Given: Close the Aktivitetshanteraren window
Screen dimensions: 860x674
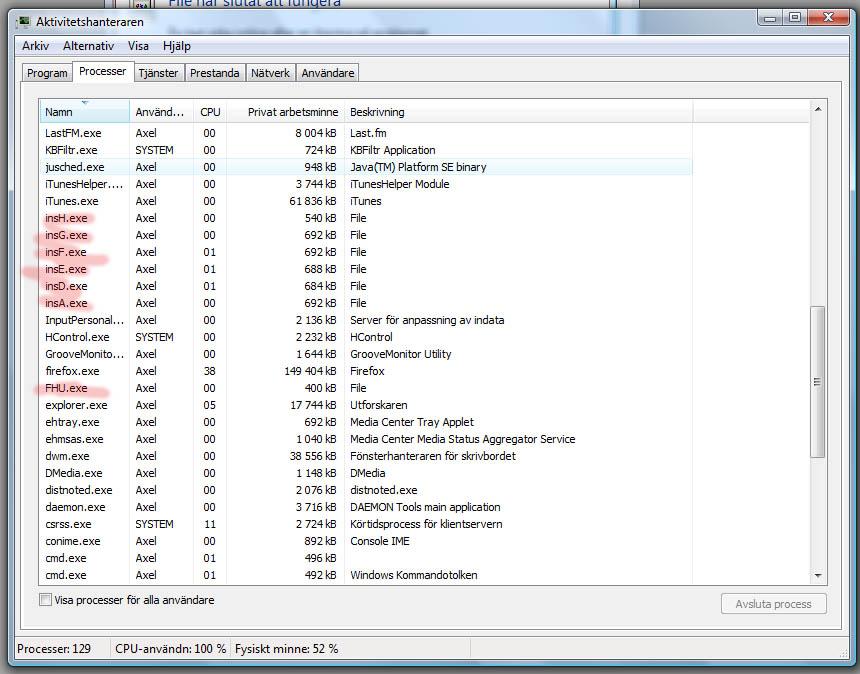Looking at the screenshot, I should click(x=828, y=18).
